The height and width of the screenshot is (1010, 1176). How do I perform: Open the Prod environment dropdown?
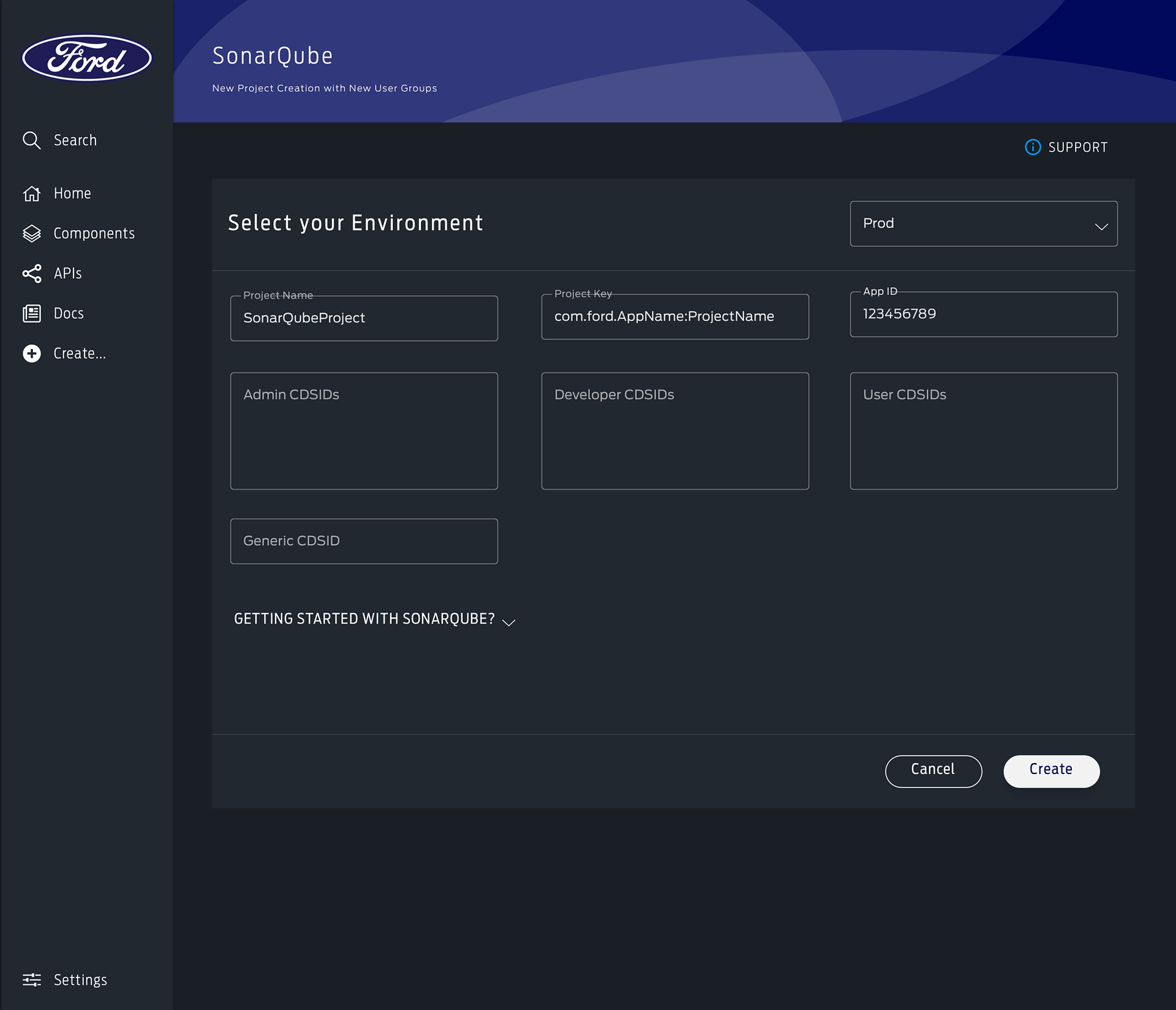(984, 224)
